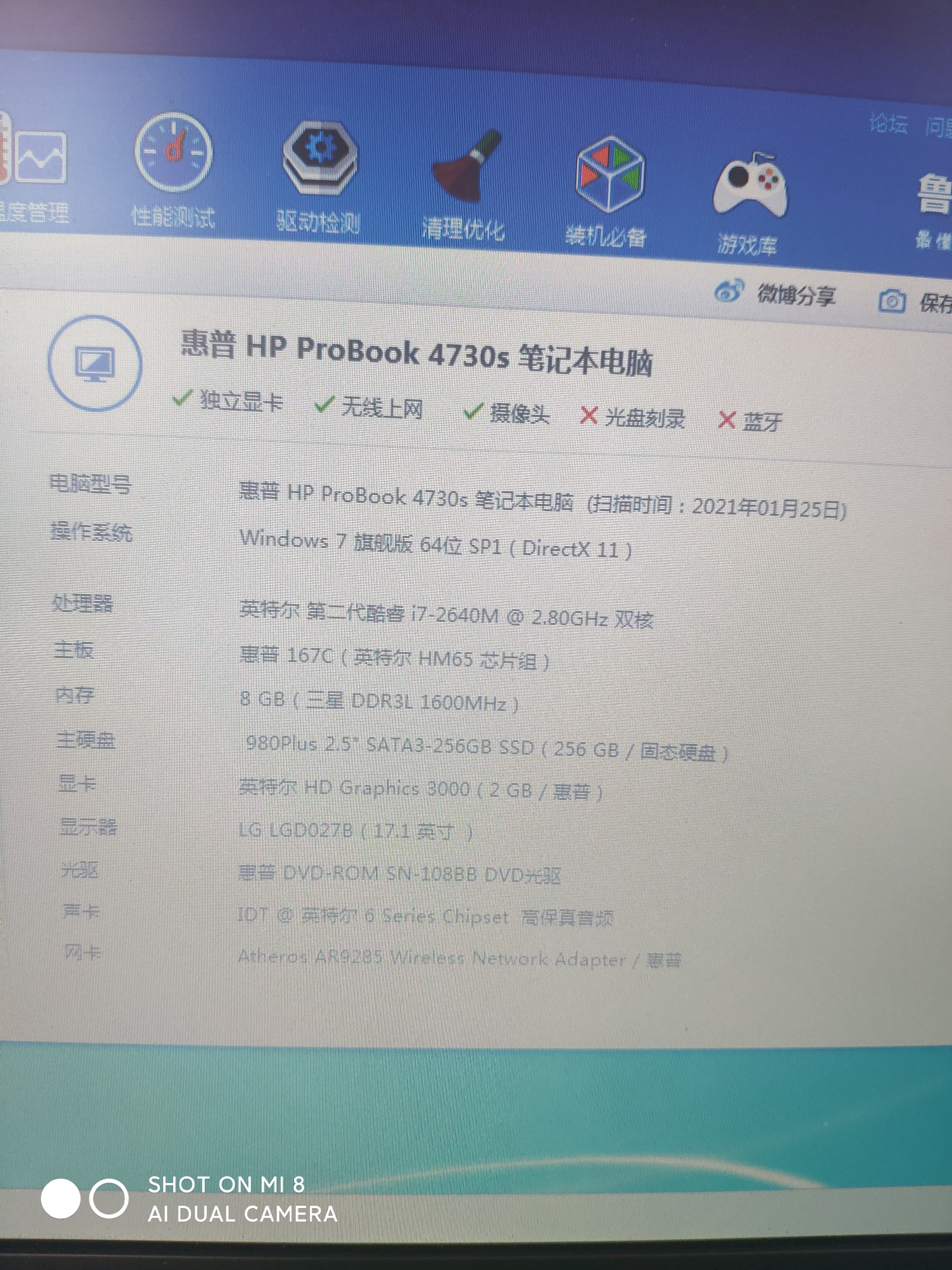The height and width of the screenshot is (1270, 952).
Task: Click the 无线上网 feature check item
Action: 369,407
